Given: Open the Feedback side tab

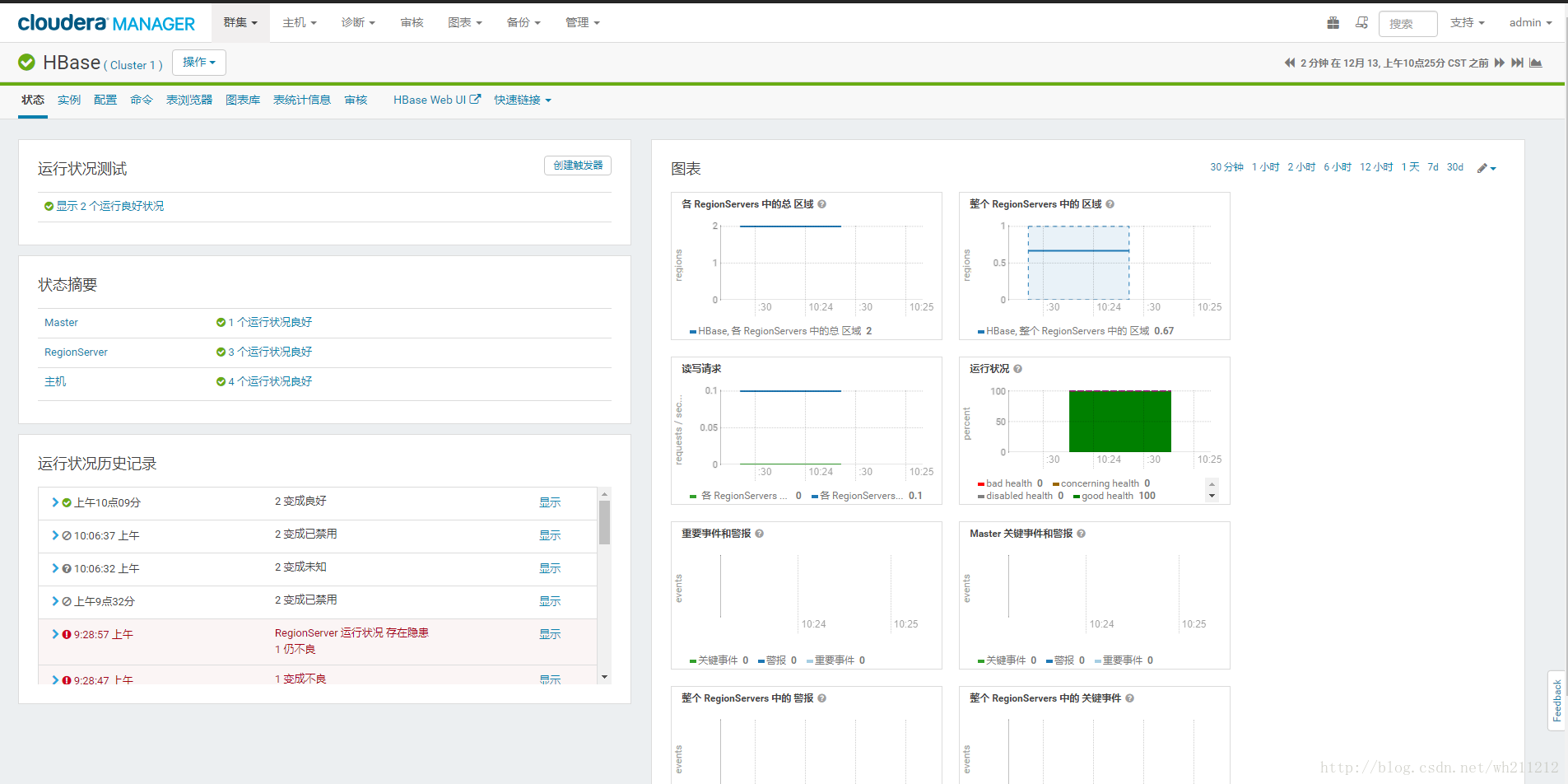Looking at the screenshot, I should [x=1556, y=700].
